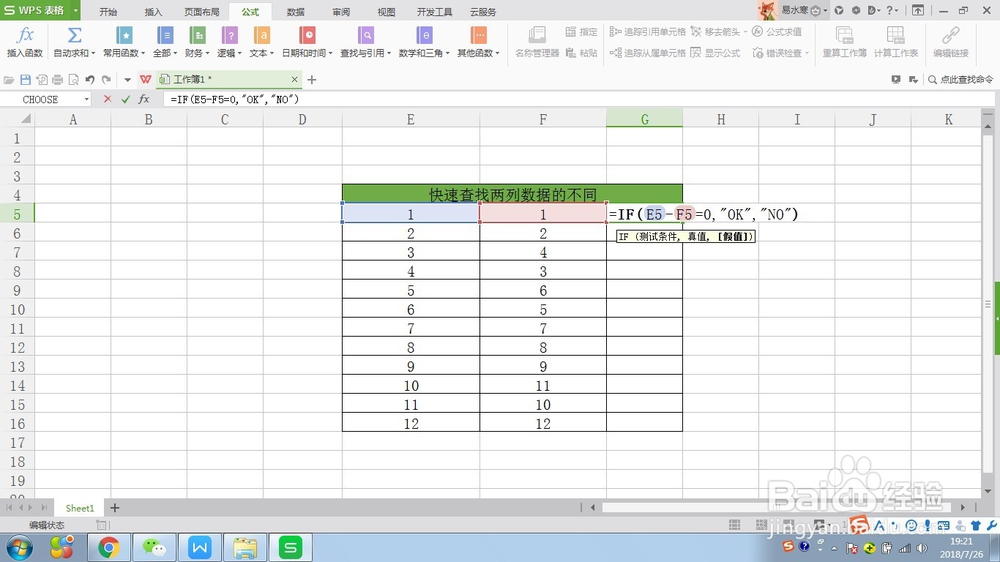Switch to the Data (数据) tab
Screen dimensions: 1000x562
[295, 12]
